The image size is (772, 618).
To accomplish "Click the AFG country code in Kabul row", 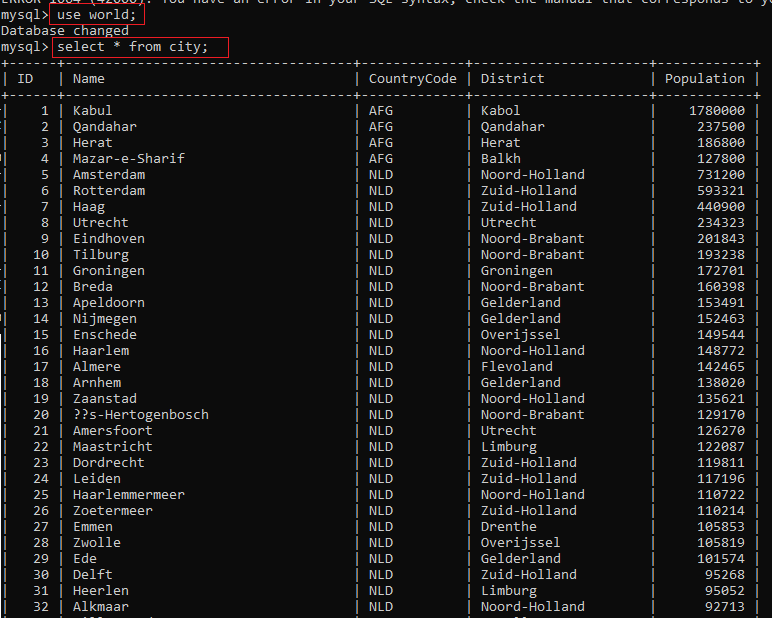I will pyautogui.click(x=381, y=111).
